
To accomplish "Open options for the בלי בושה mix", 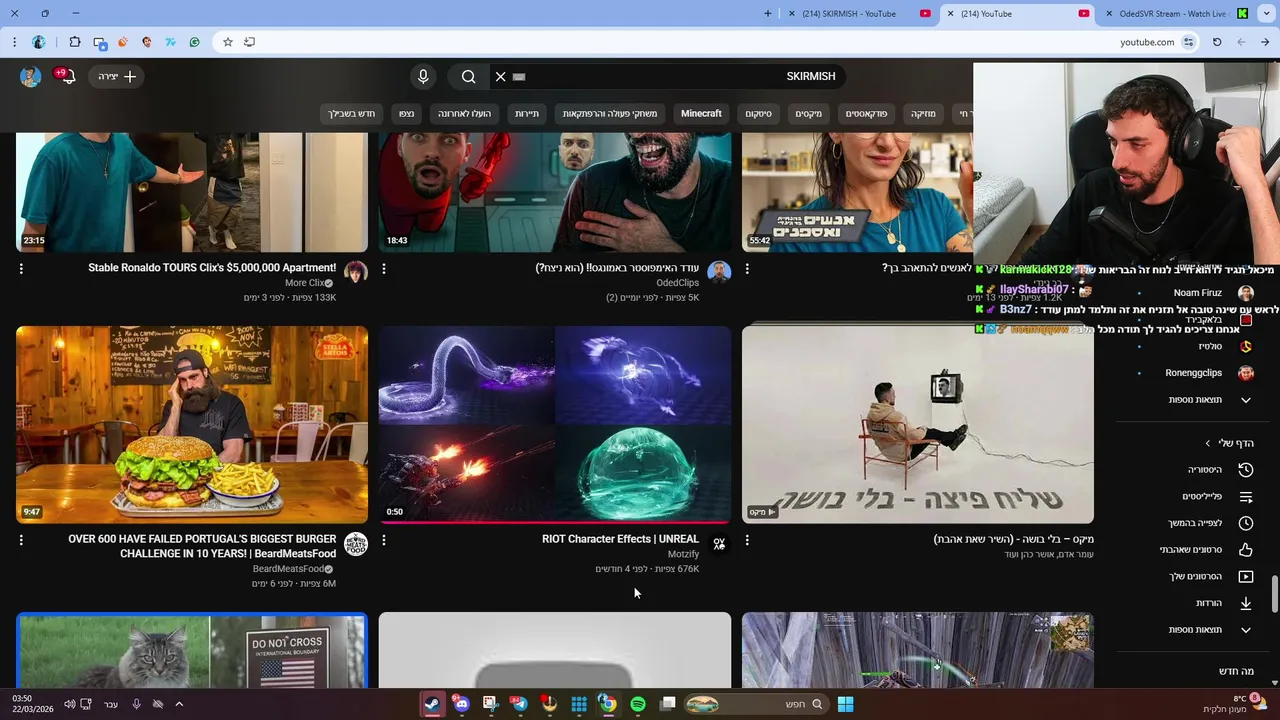I will [747, 540].
